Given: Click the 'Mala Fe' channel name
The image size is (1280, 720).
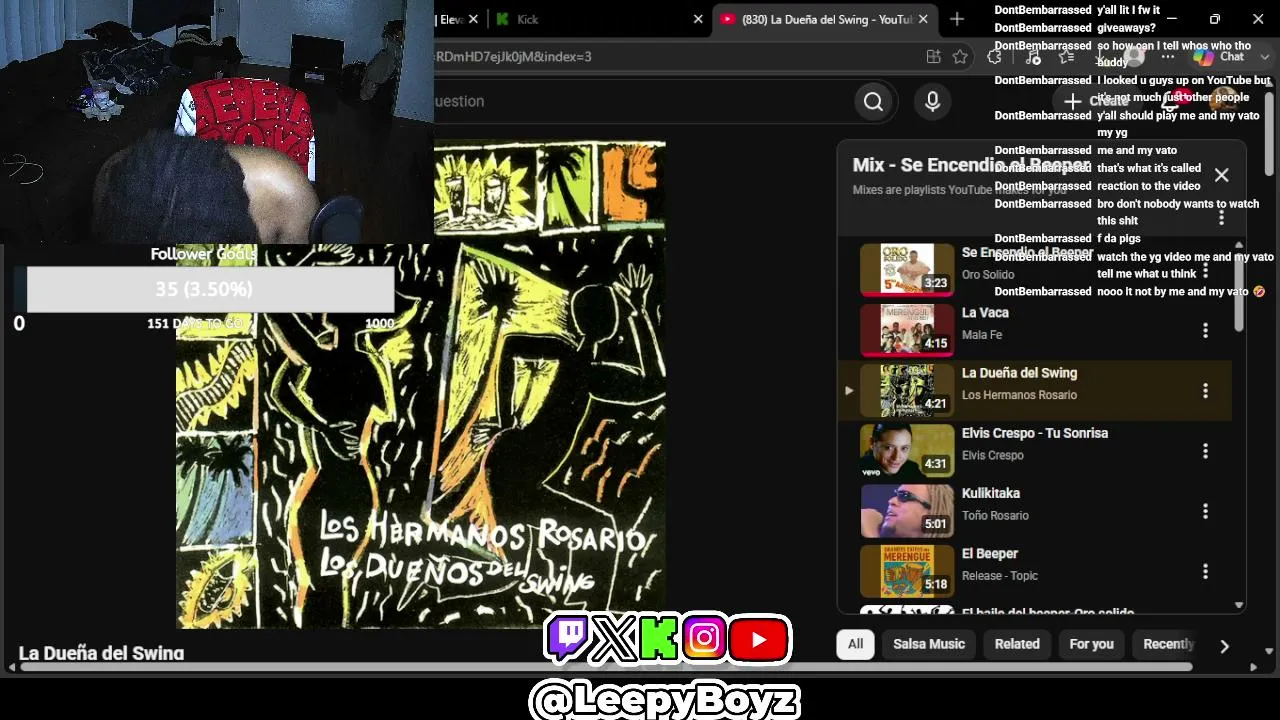Looking at the screenshot, I should click(x=982, y=335).
